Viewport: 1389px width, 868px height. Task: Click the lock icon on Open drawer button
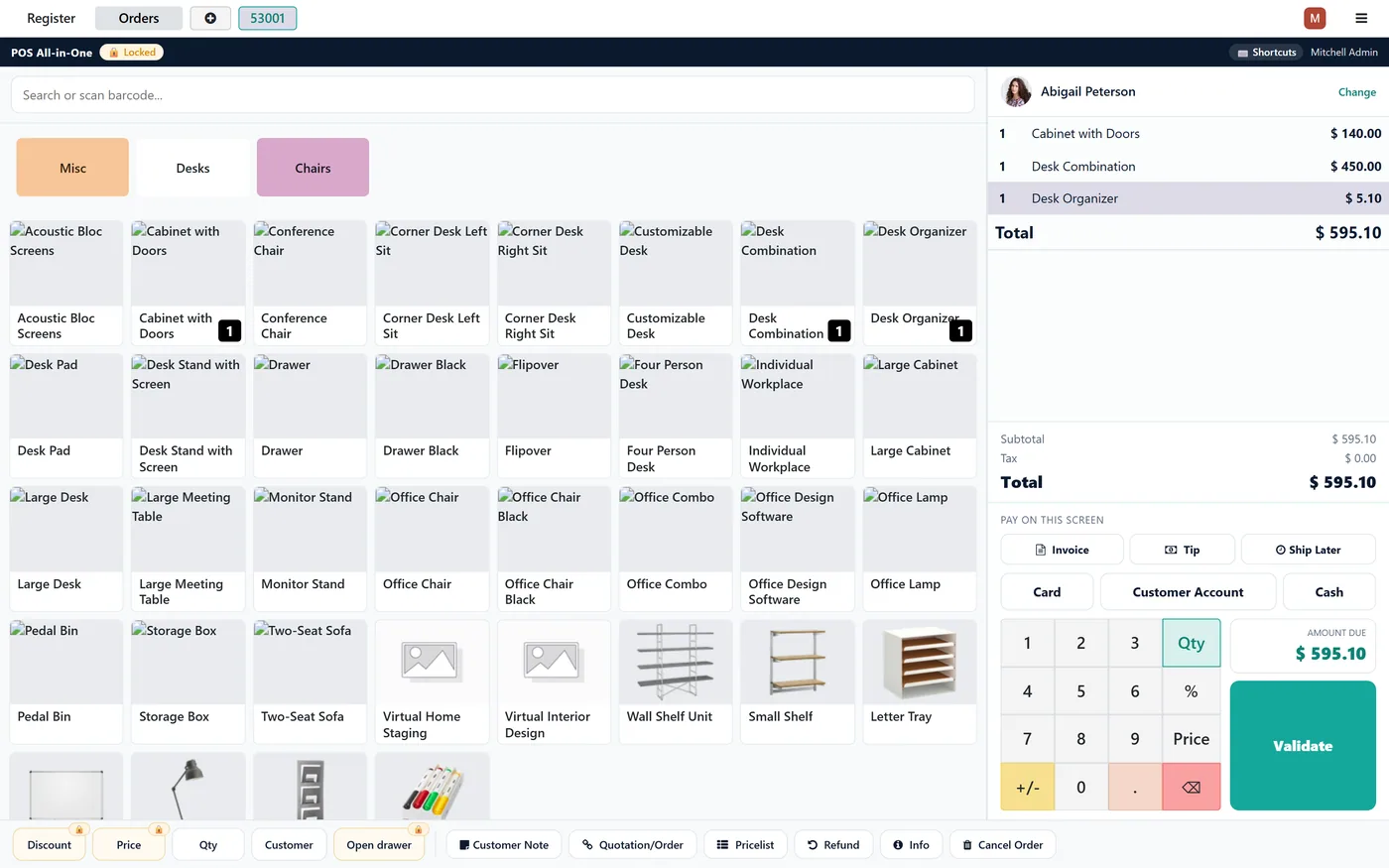[418, 829]
